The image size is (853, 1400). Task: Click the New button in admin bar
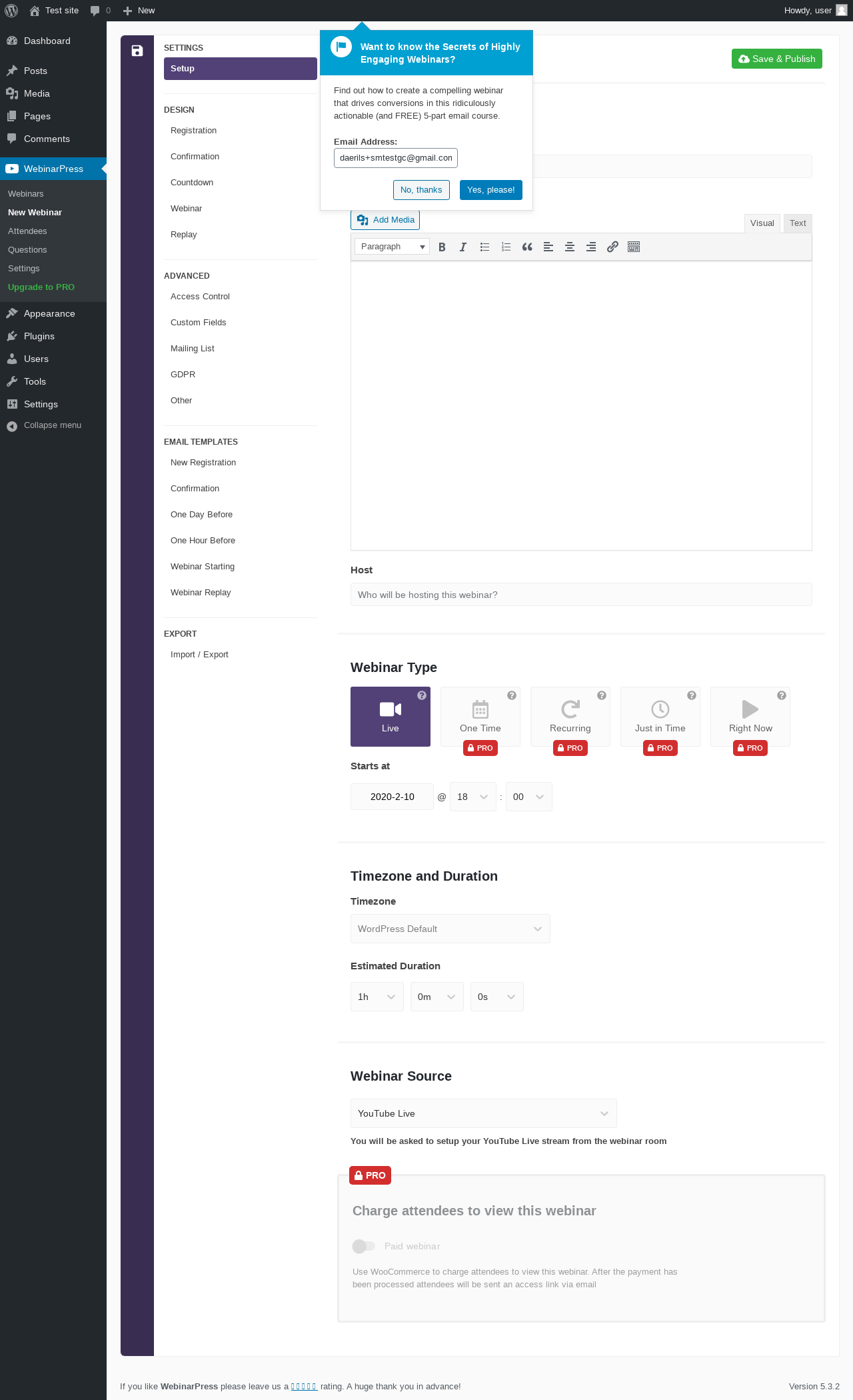point(139,11)
